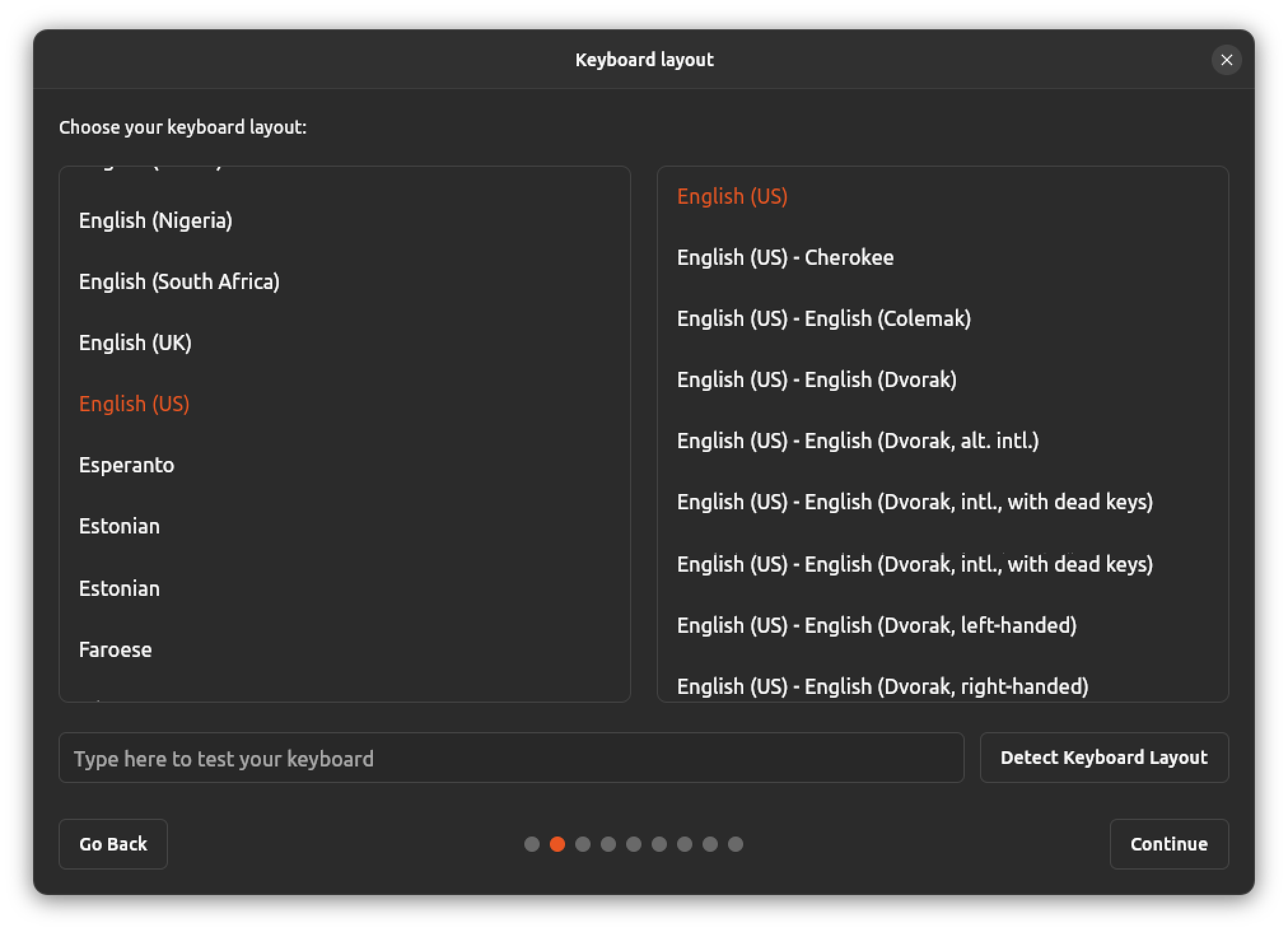Select Dvorak left-handed variant
This screenshot has width=1288, height=932.
click(876, 626)
